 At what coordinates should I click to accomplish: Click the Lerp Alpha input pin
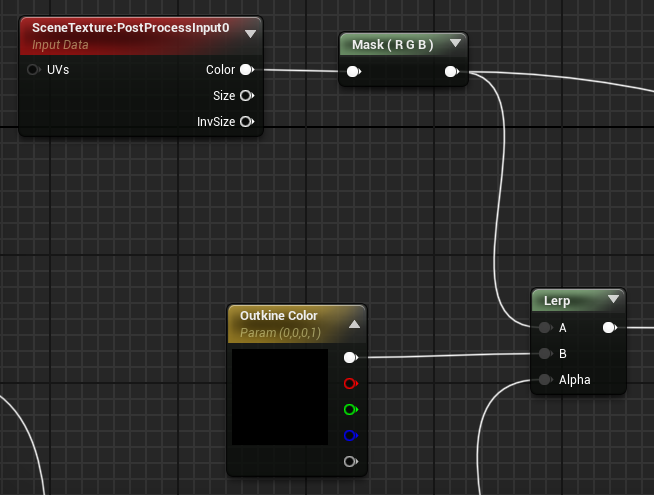tap(544, 379)
